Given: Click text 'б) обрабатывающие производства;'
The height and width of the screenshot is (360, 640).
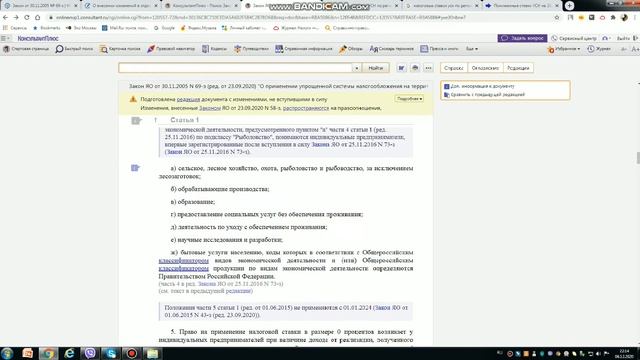Looking at the screenshot, I should point(220,189).
